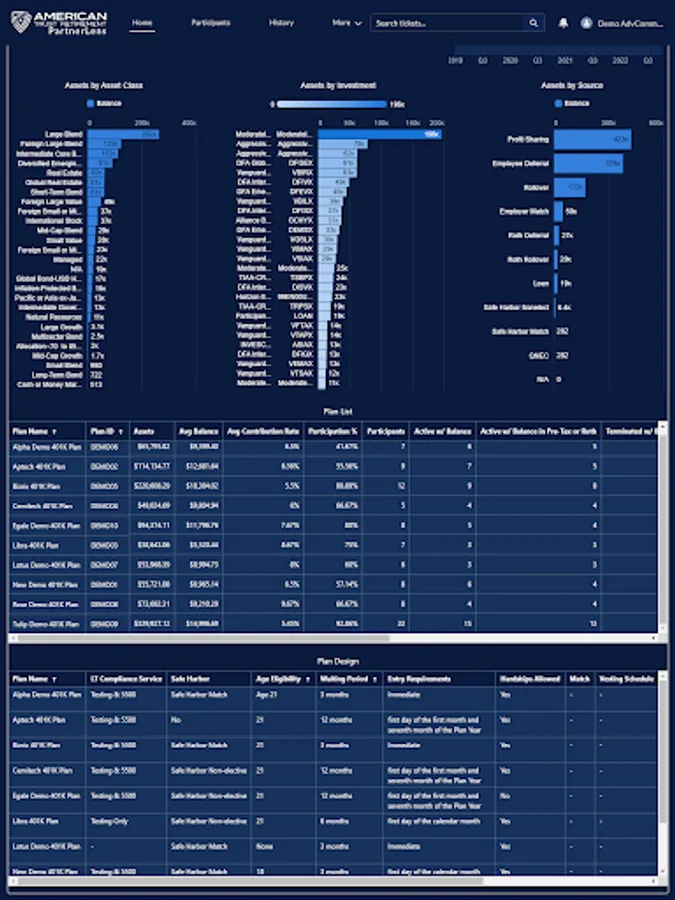
Task: Click the Assets by Investment chart title
Action: click(x=339, y=86)
